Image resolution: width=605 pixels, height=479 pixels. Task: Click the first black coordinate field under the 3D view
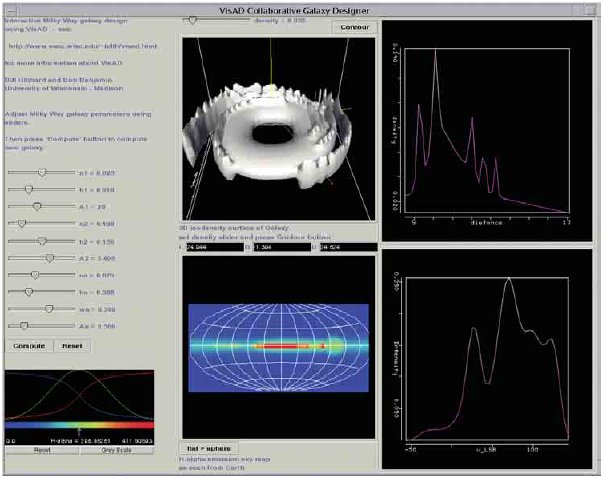[x=215, y=247]
